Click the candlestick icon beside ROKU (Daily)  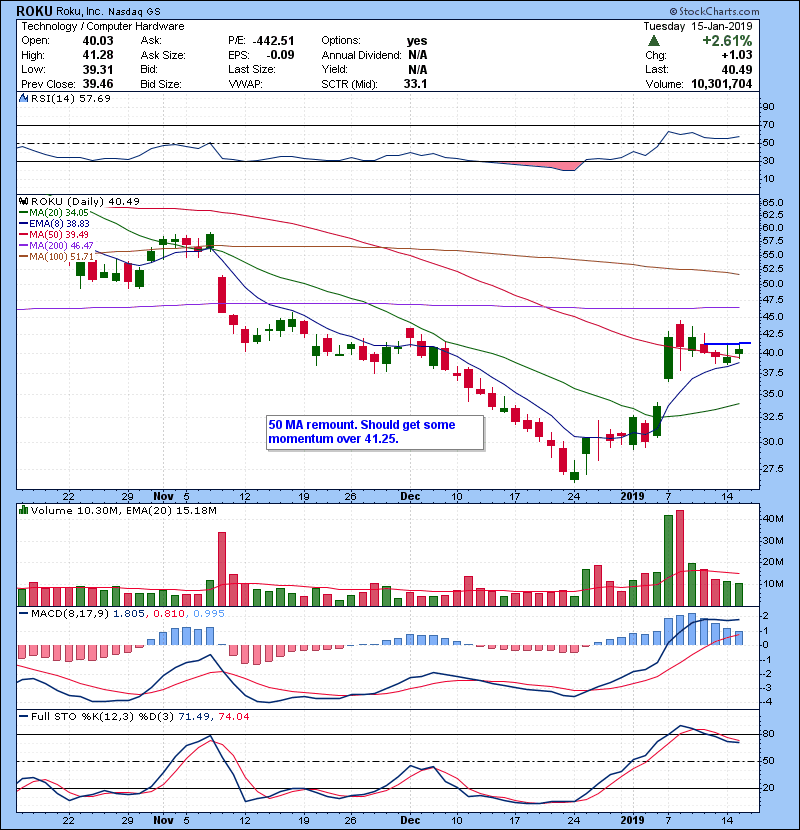point(23,202)
